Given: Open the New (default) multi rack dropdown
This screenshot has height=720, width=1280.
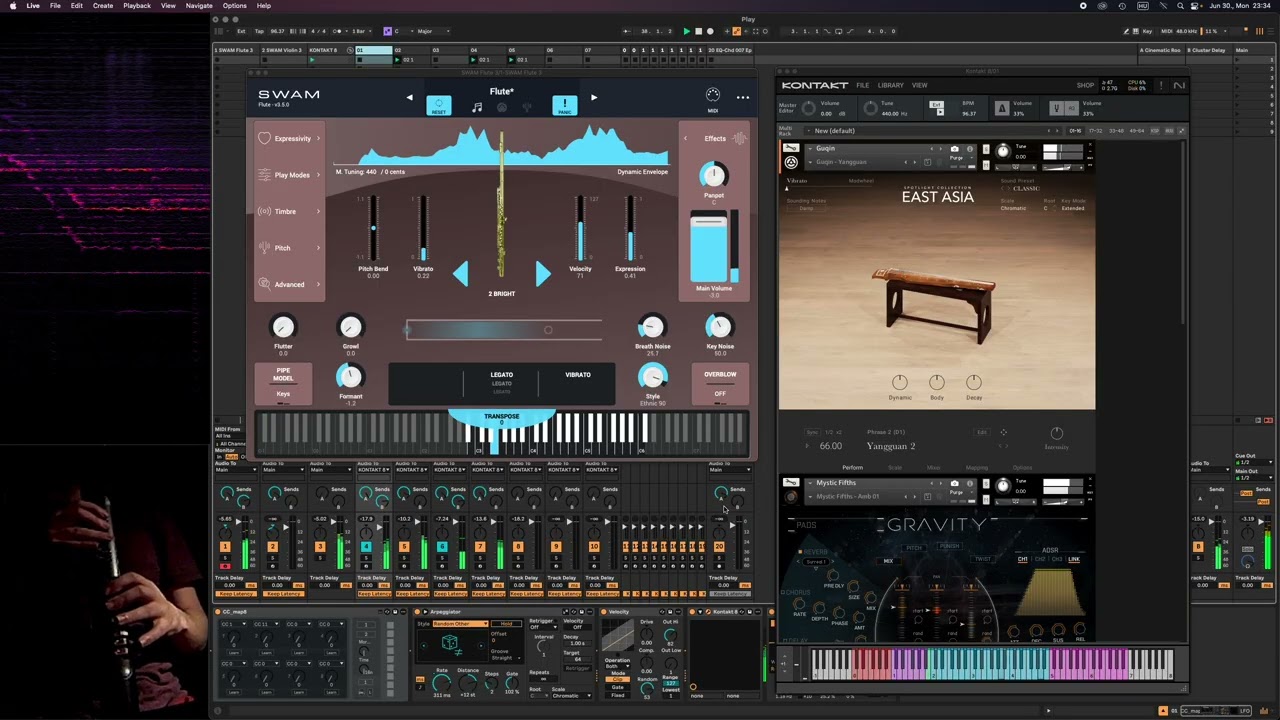Looking at the screenshot, I should [x=930, y=131].
